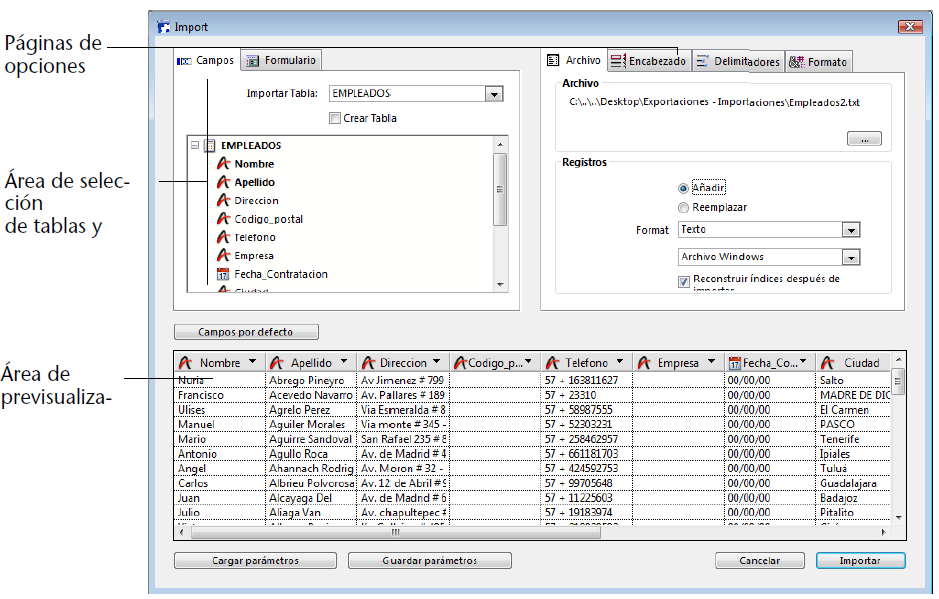Click the alpha icon beside Apellido in tree
Image resolution: width=939 pixels, height=599 pixels.
[224, 183]
